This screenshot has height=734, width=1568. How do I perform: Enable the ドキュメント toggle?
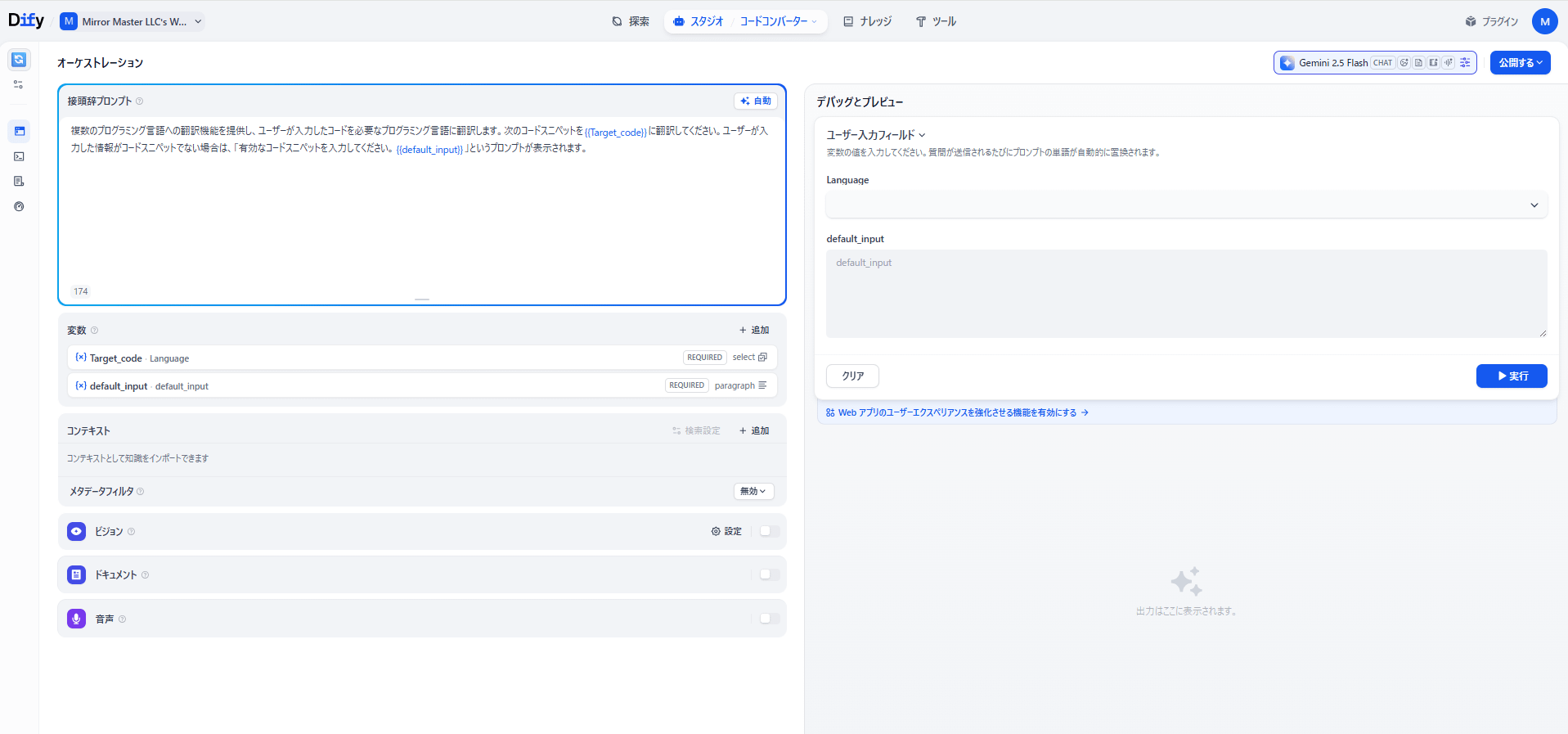pyautogui.click(x=769, y=574)
